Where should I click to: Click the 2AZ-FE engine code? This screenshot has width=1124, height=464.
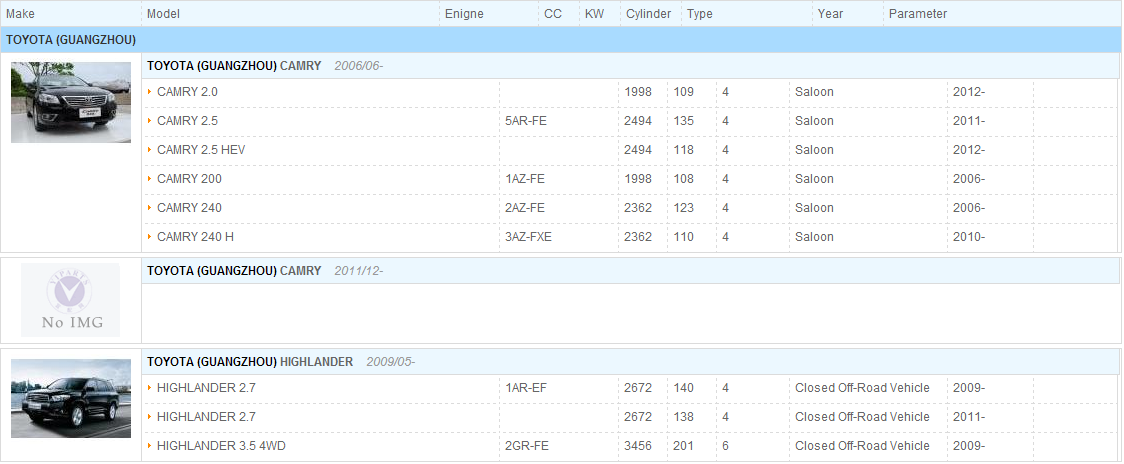[525, 208]
